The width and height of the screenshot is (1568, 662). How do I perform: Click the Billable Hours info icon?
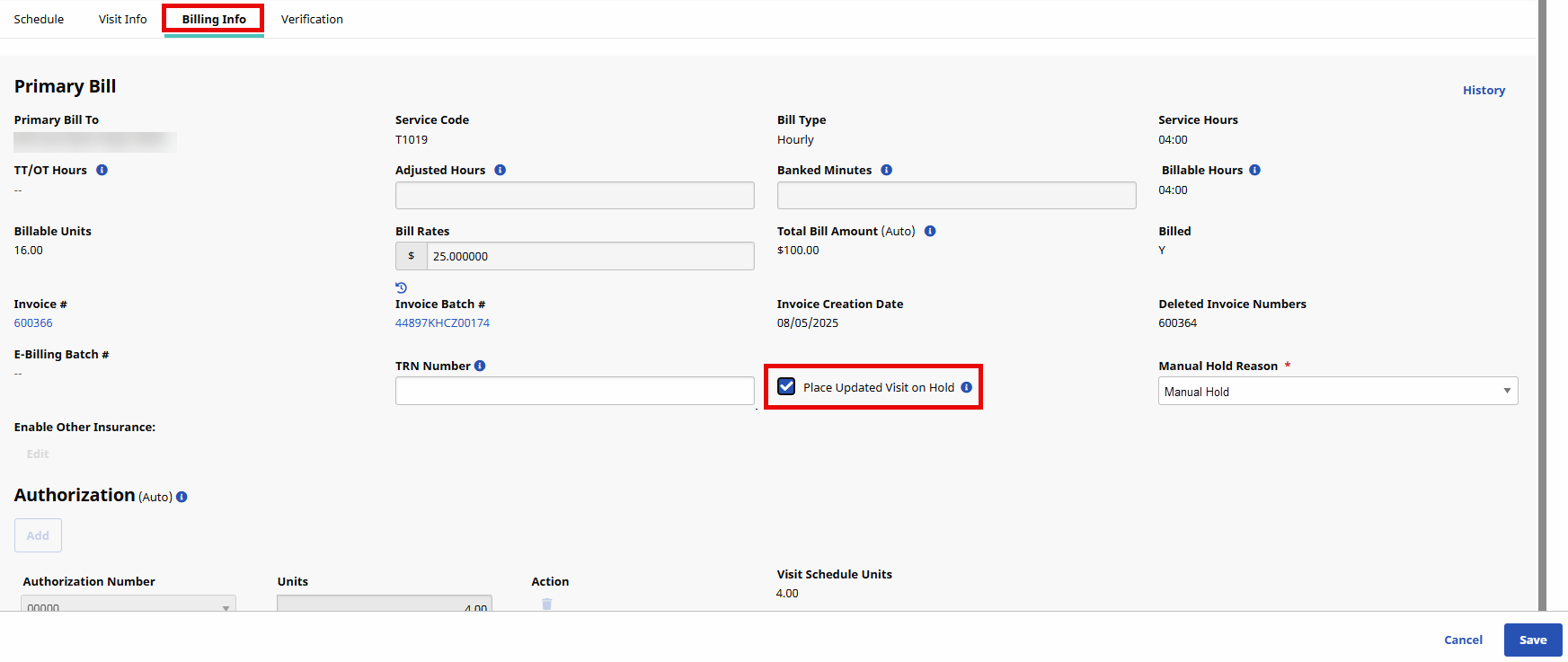[1254, 170]
